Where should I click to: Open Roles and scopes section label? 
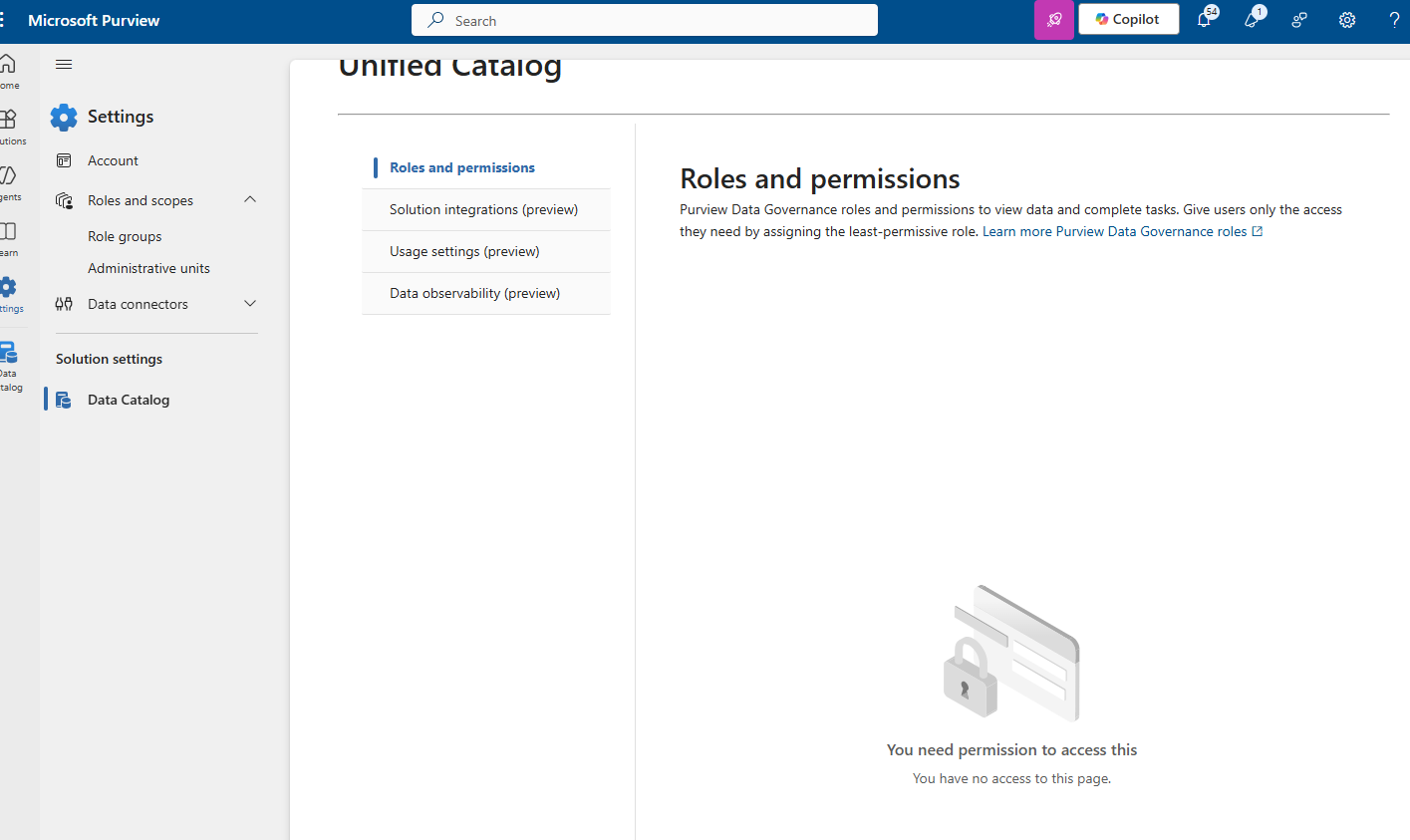(x=141, y=200)
